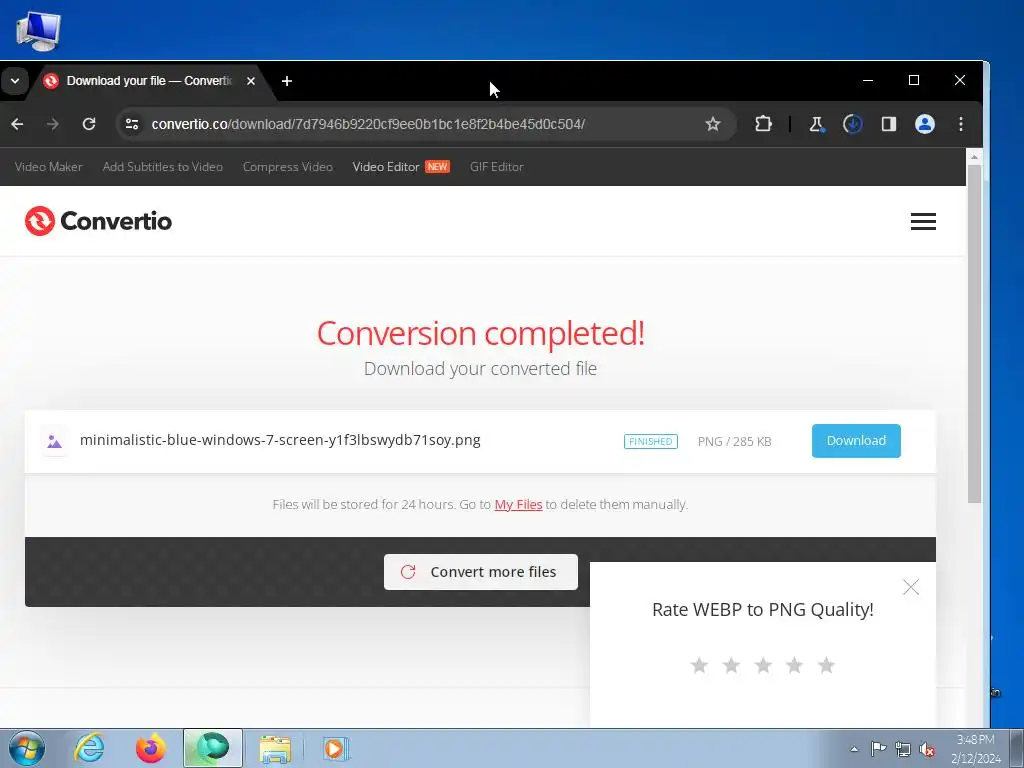
Task: Rate one star in quality popup
Action: (699, 665)
